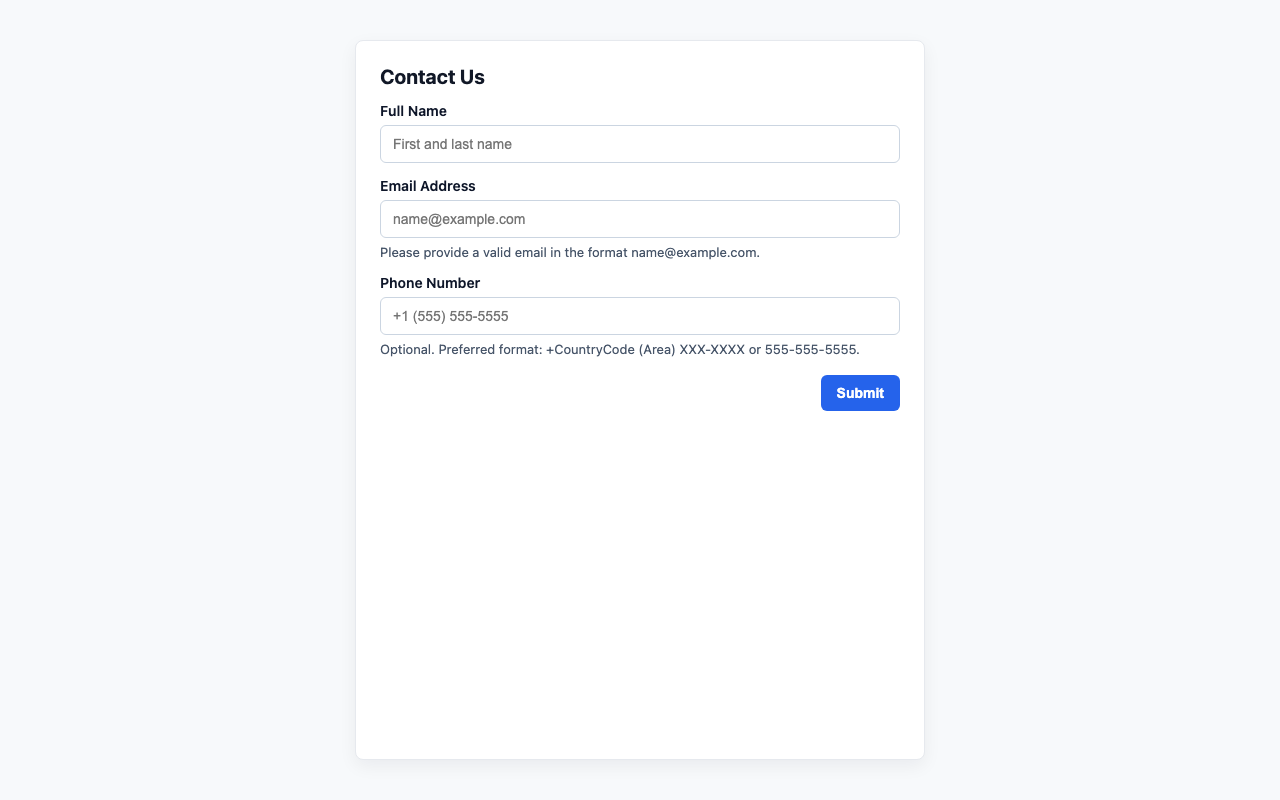The image size is (1280, 800).
Task: Click the Phone Number label
Action: 430,283
